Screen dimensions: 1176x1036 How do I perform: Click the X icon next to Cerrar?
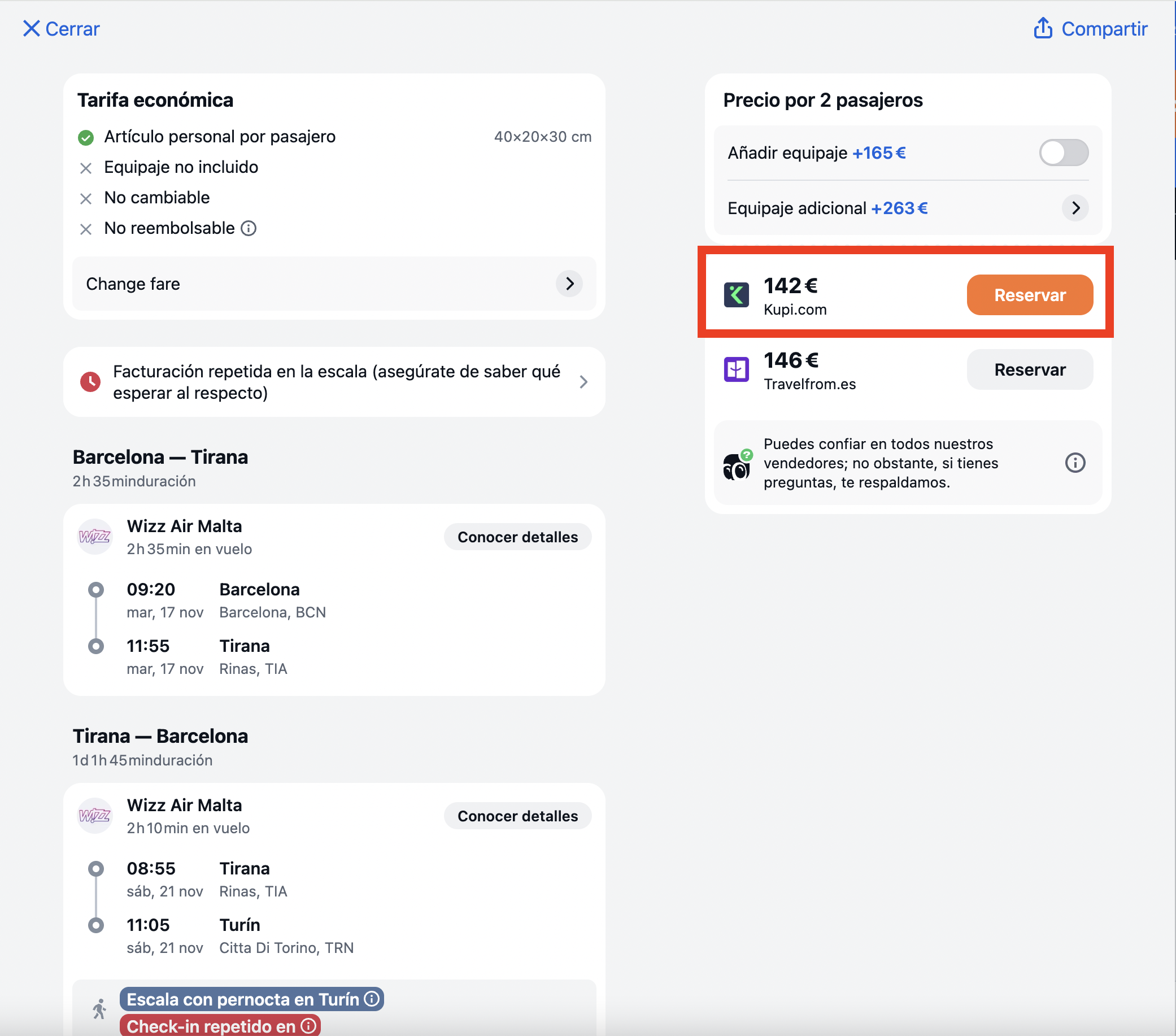click(x=31, y=28)
